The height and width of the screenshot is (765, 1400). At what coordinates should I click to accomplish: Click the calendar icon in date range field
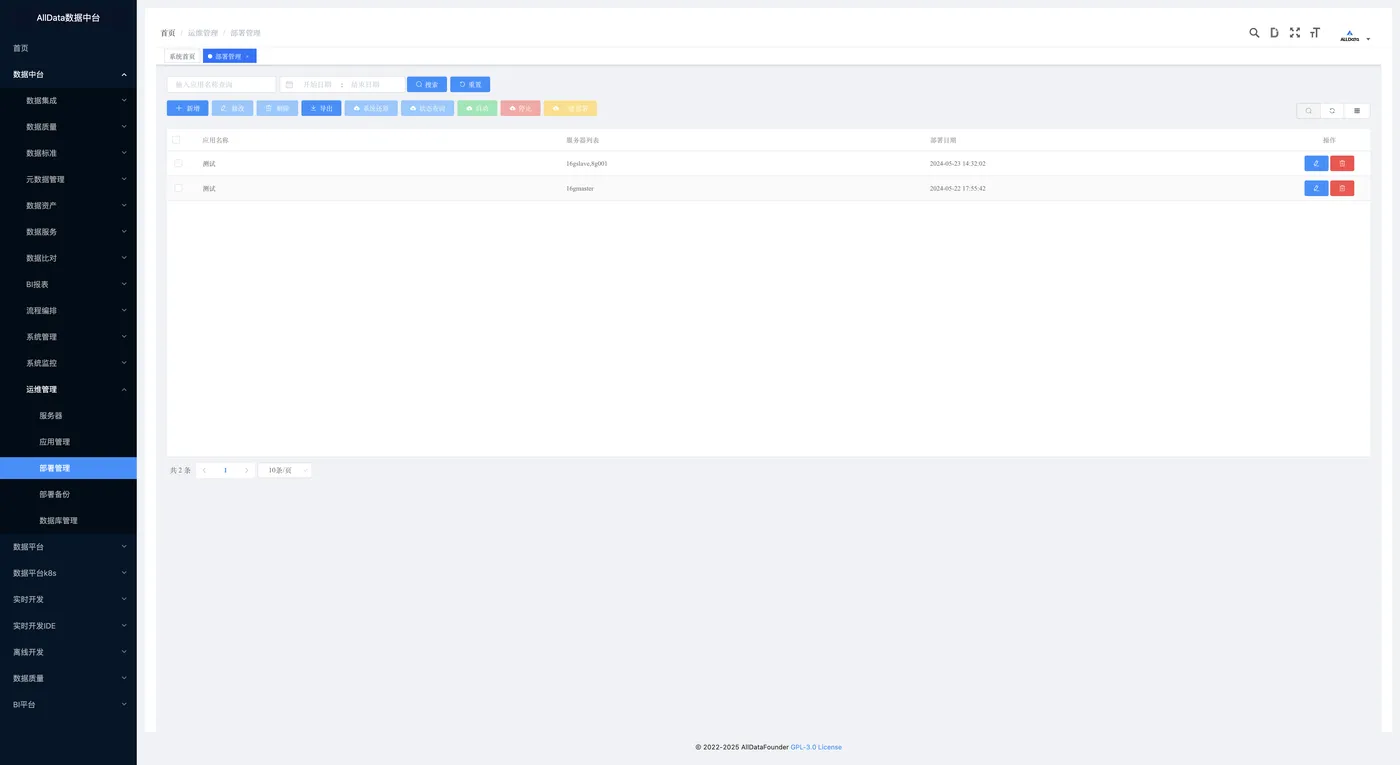289,85
